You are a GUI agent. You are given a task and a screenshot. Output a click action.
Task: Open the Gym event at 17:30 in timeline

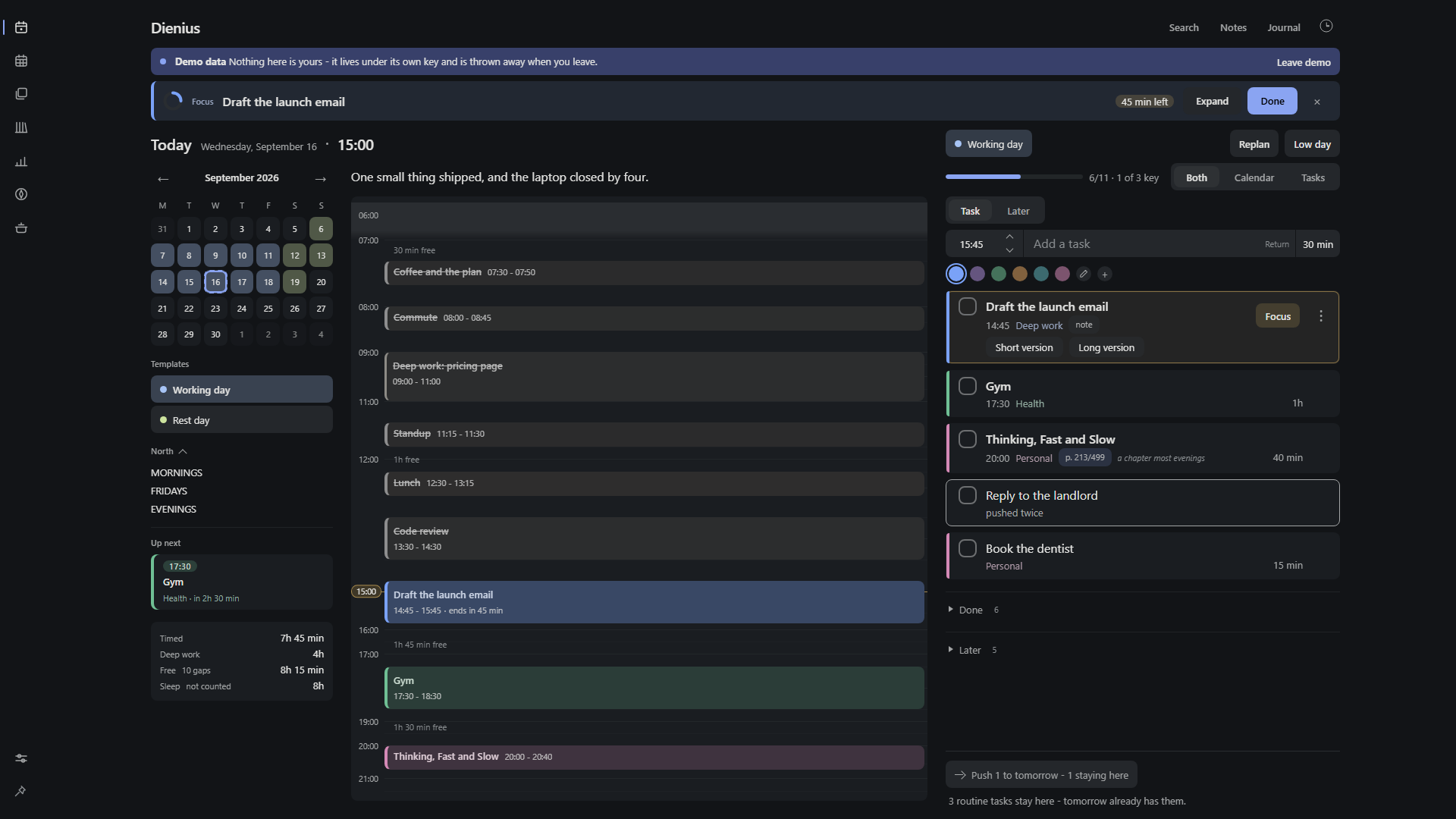coord(654,688)
